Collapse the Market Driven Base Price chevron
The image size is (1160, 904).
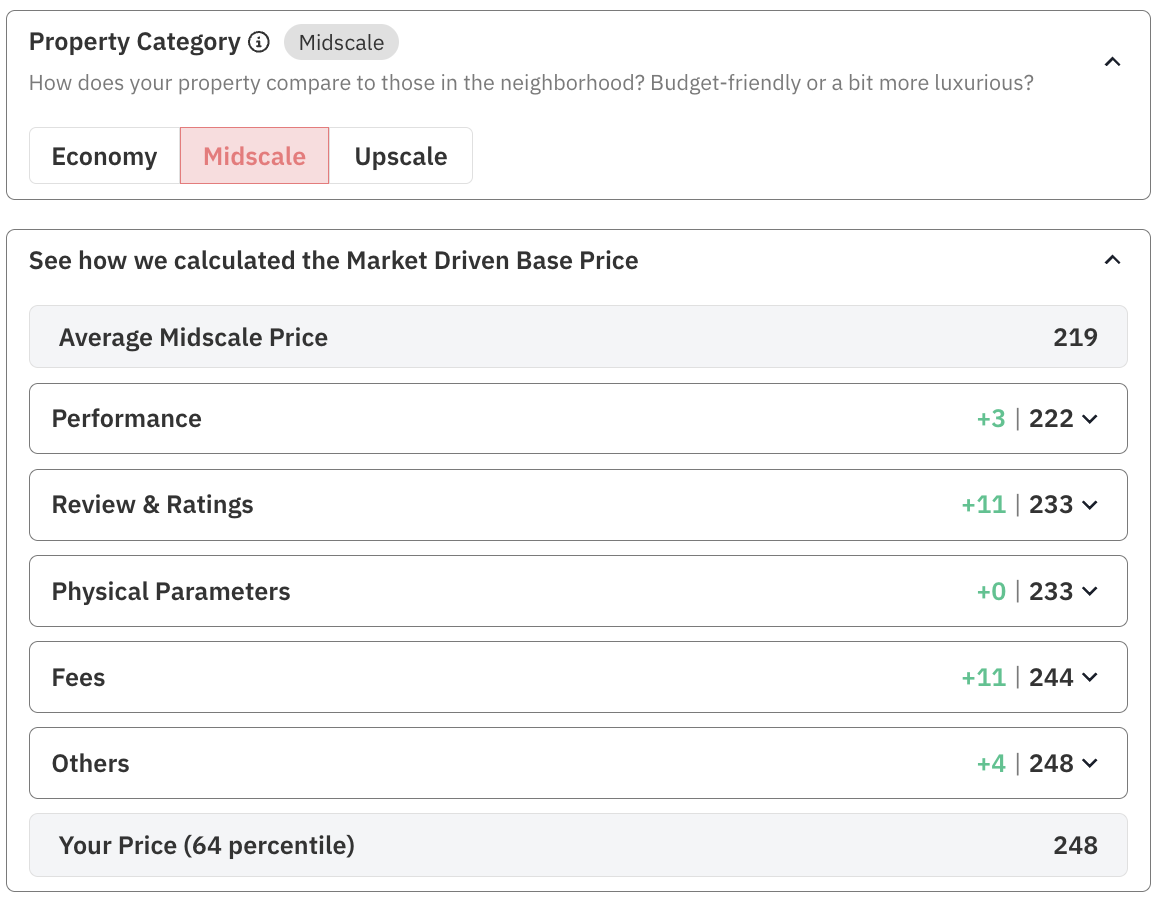tap(1112, 260)
